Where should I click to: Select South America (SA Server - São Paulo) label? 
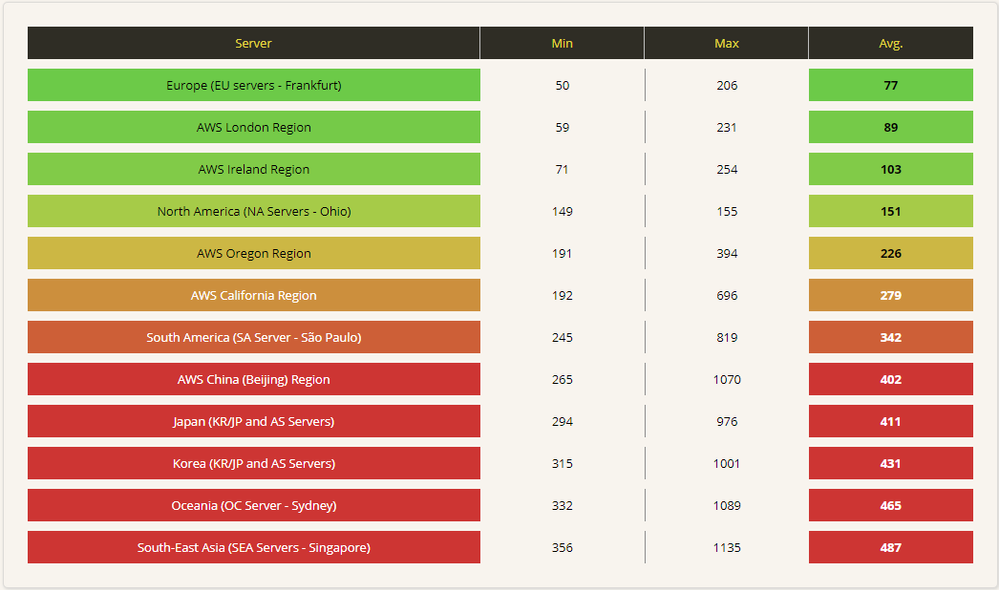pos(254,337)
